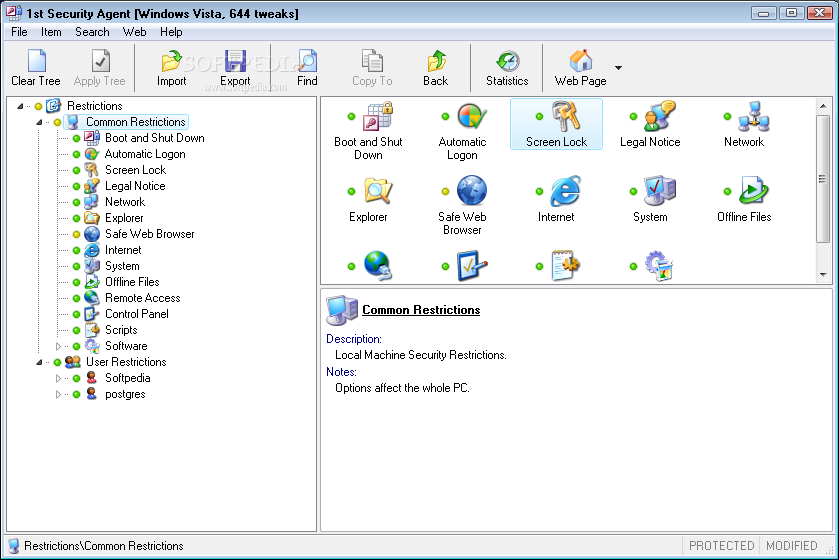Expand the postgres user node
The height and width of the screenshot is (560, 839).
point(58,395)
